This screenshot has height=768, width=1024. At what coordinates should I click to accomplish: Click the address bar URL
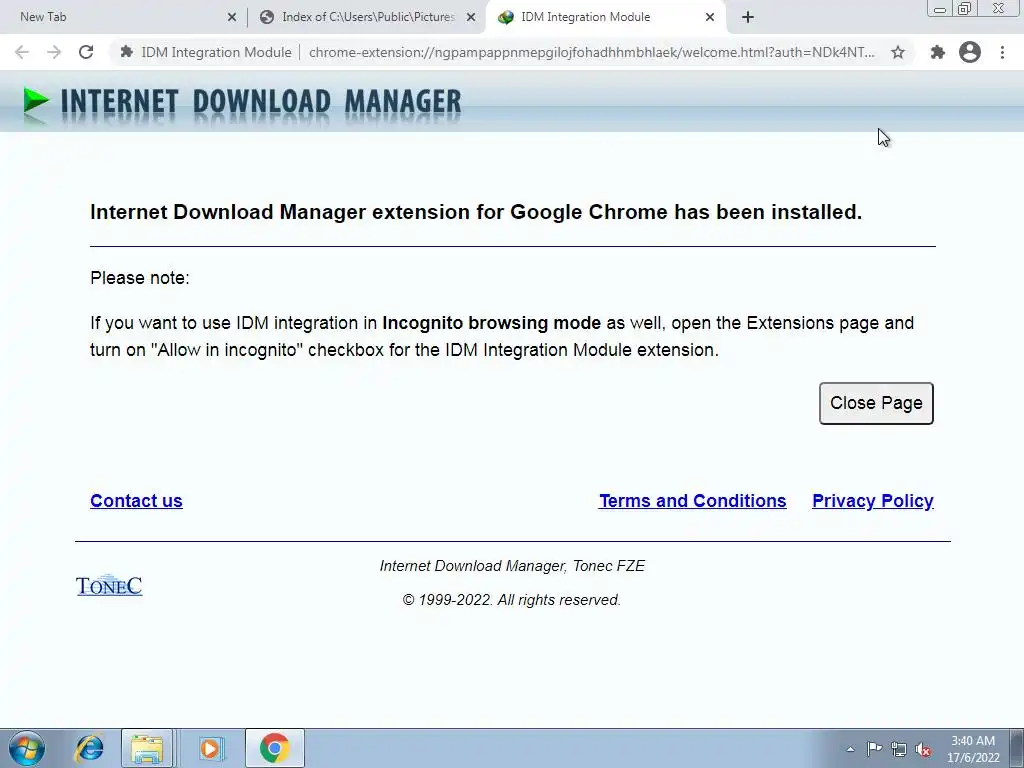click(592, 52)
